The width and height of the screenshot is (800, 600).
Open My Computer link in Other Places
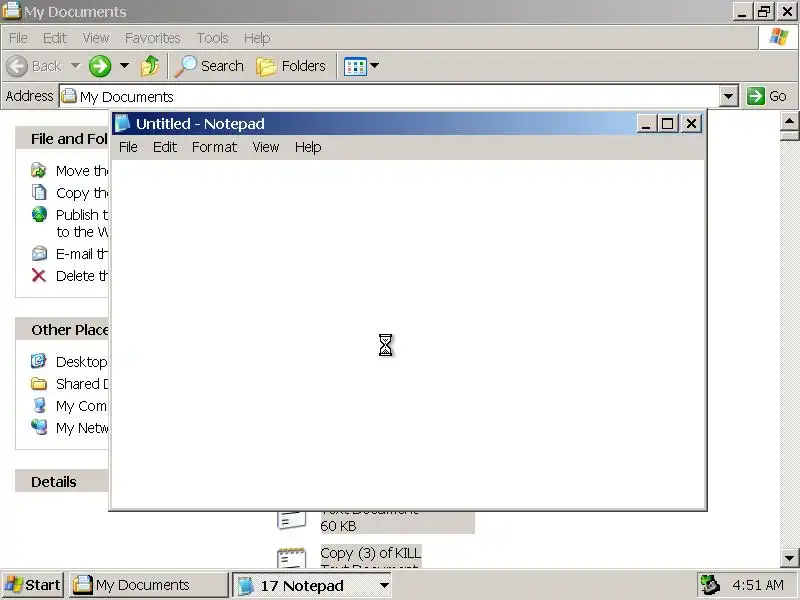[x=82, y=406]
